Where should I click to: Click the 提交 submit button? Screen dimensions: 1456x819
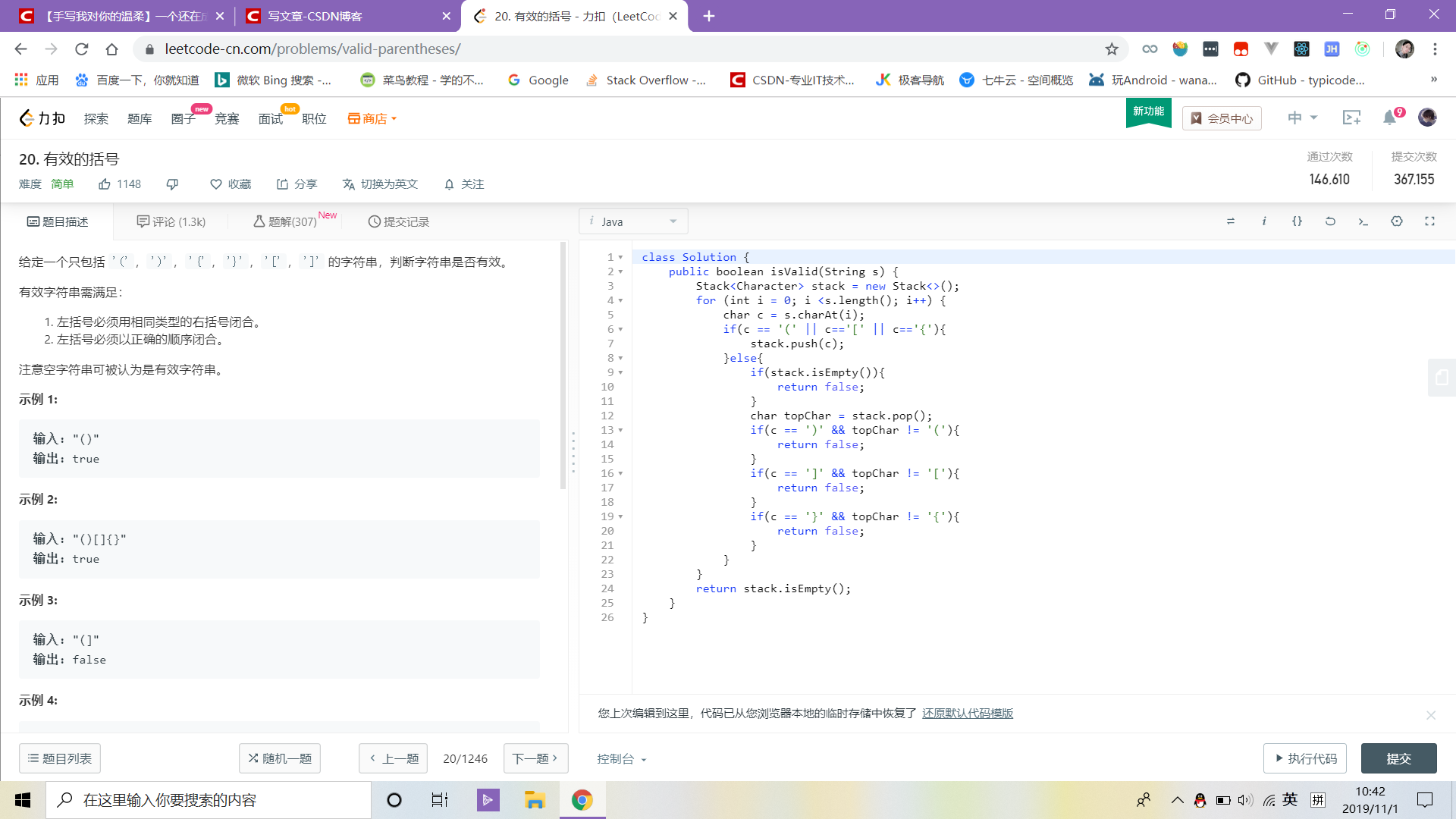[1398, 758]
